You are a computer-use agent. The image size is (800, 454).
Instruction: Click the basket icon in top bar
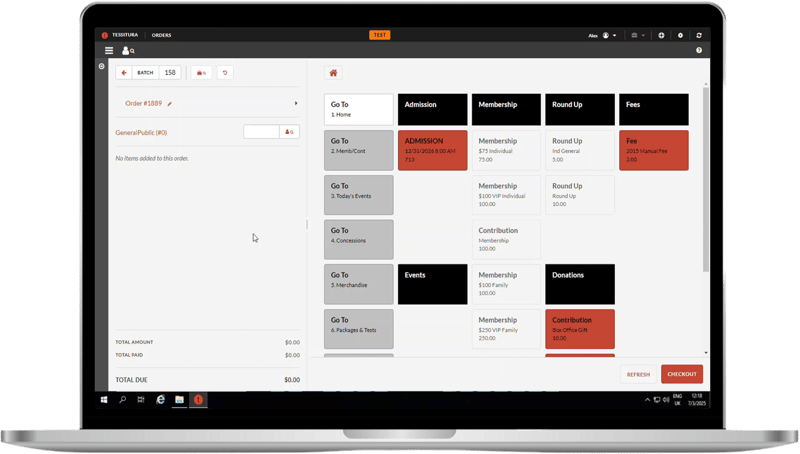(634, 35)
